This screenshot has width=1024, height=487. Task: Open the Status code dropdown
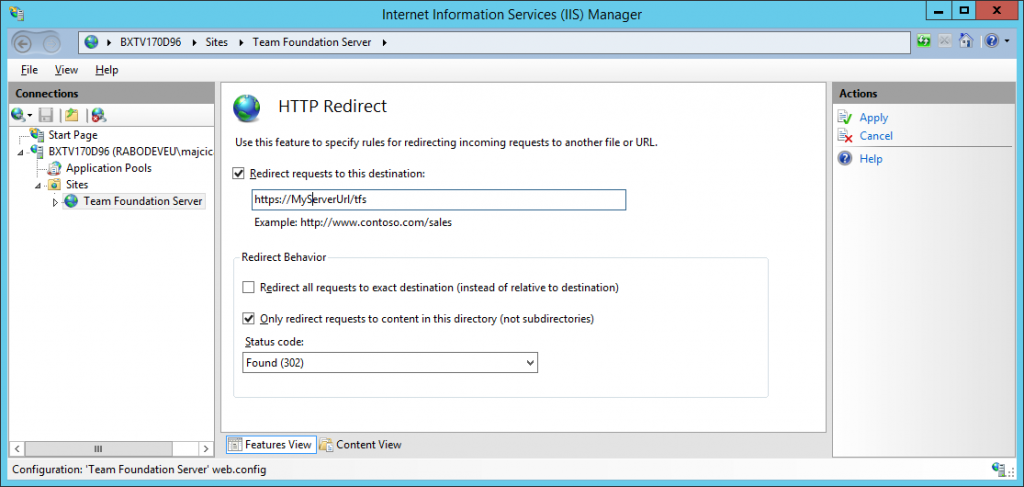pyautogui.click(x=390, y=362)
